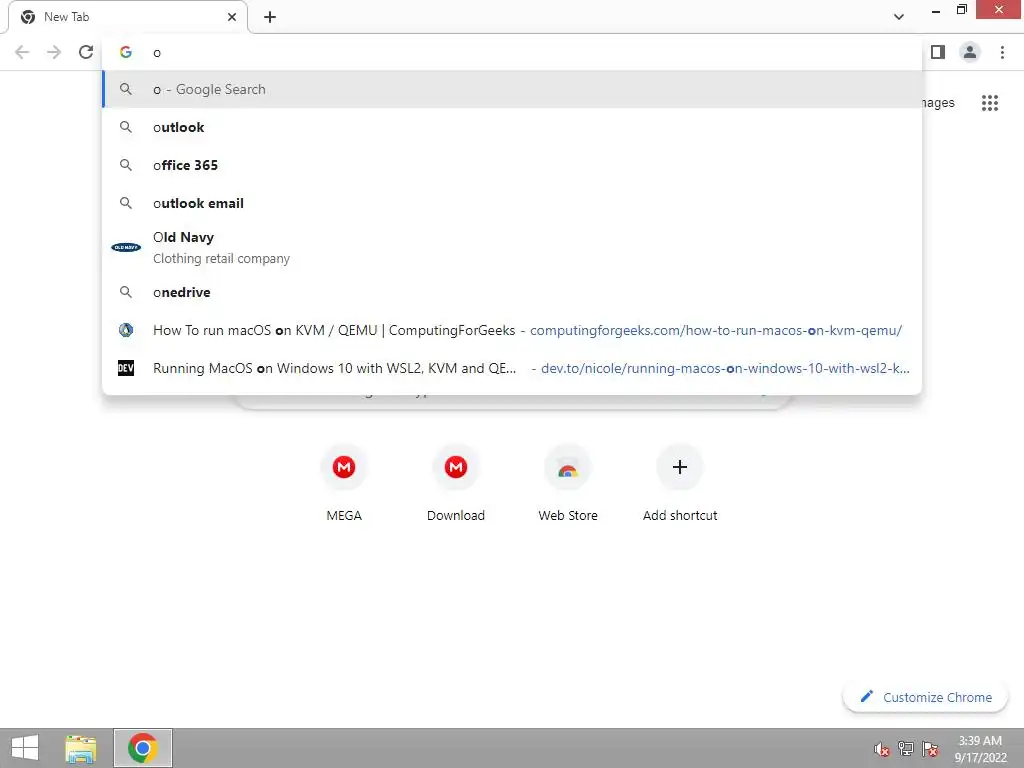
Task: Click the Action Center flag icon
Action: pyautogui.click(x=930, y=749)
